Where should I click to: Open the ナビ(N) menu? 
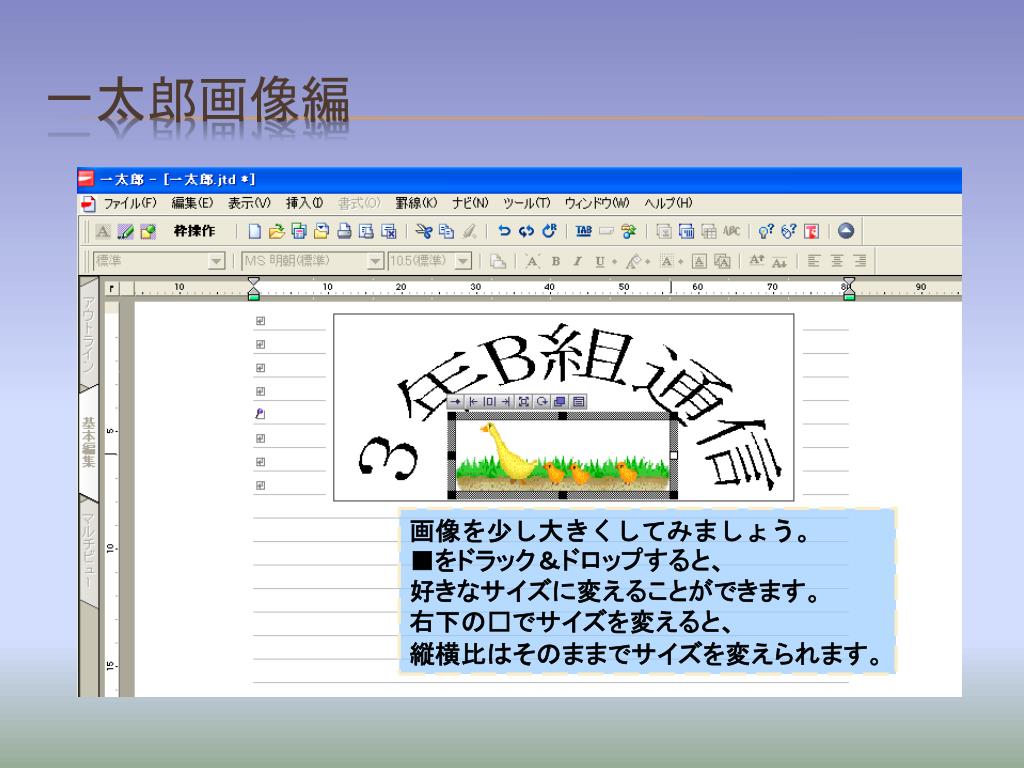pyautogui.click(x=471, y=203)
